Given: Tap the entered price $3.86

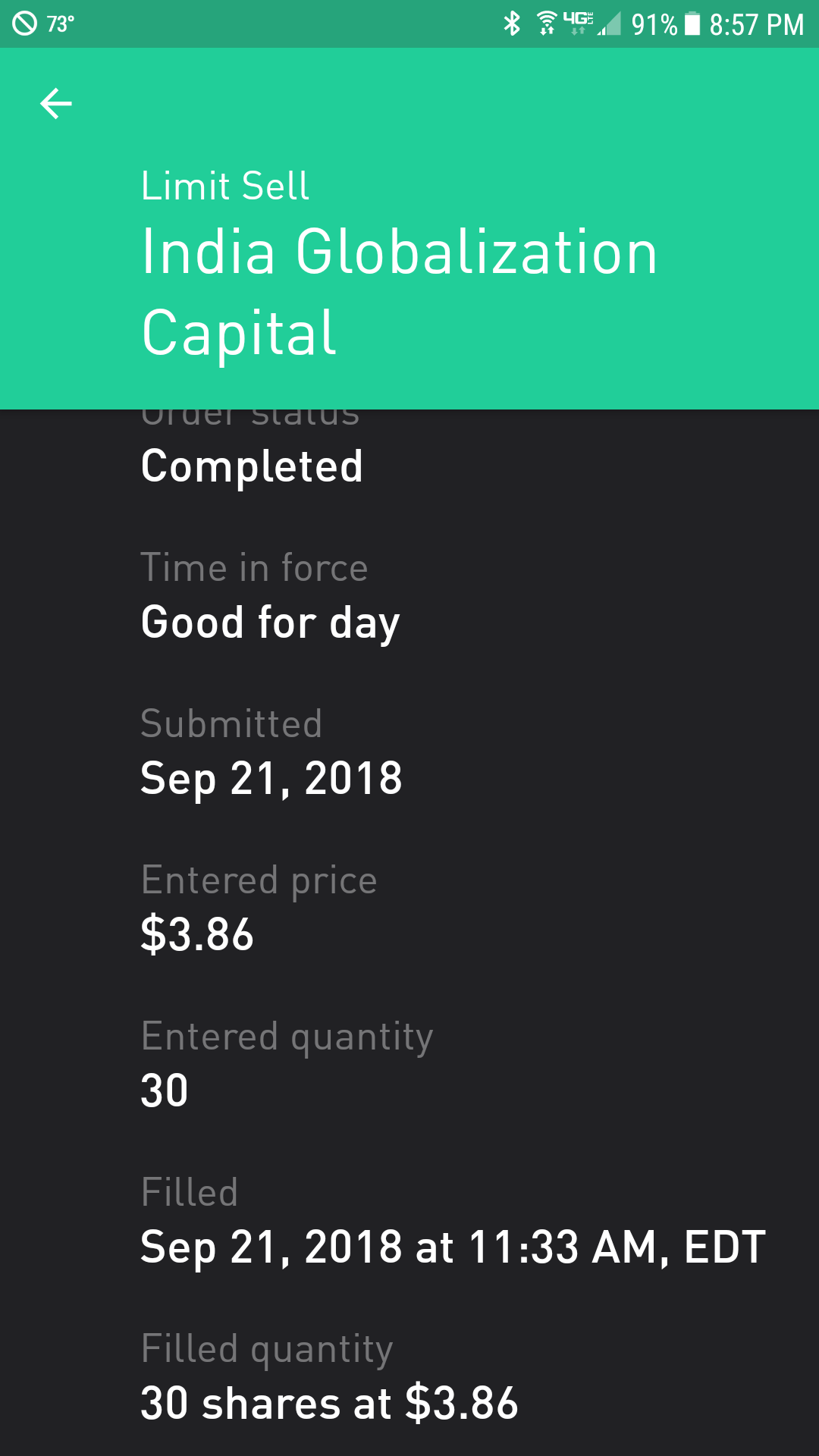Looking at the screenshot, I should click(197, 934).
